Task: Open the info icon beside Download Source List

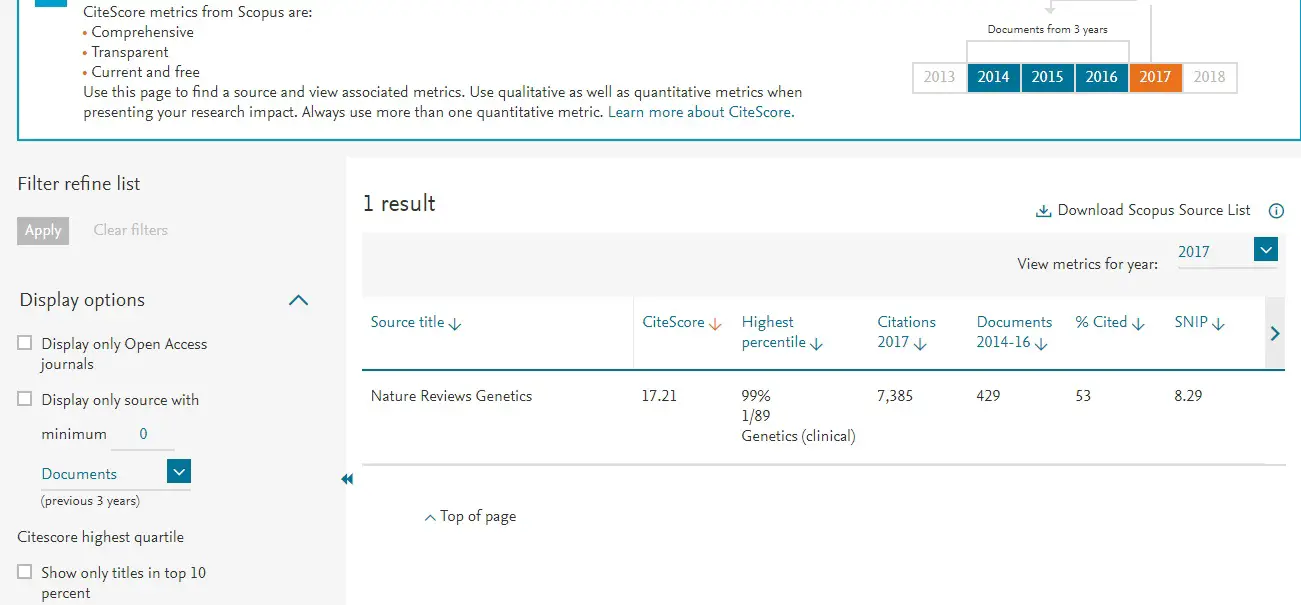Action: pos(1276,211)
